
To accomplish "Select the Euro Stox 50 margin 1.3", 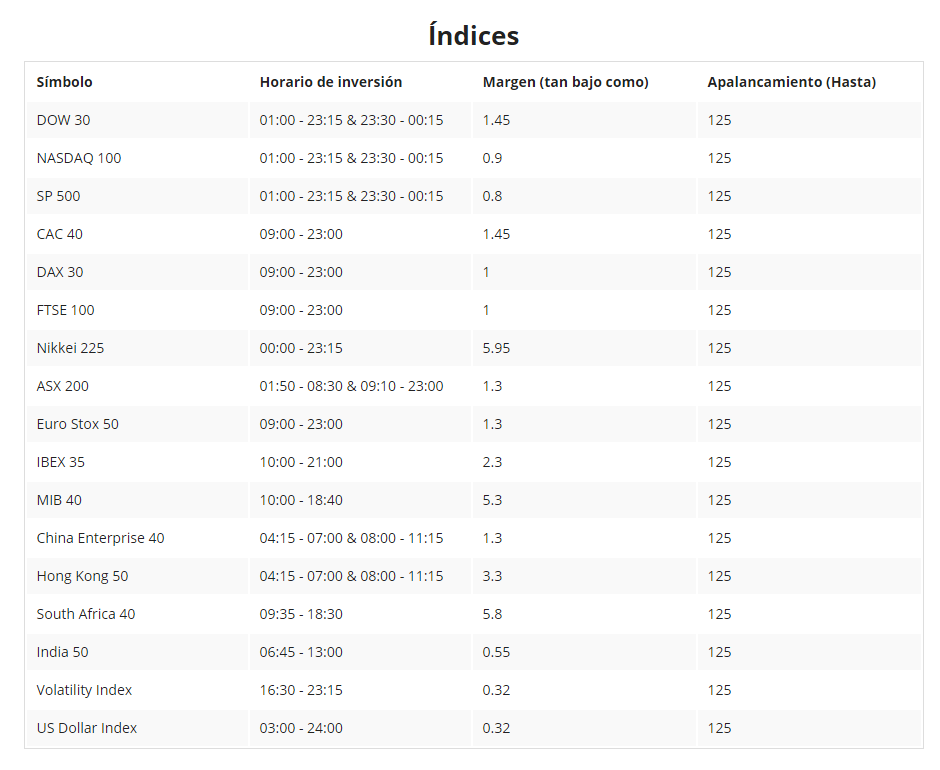I will click(492, 424).
